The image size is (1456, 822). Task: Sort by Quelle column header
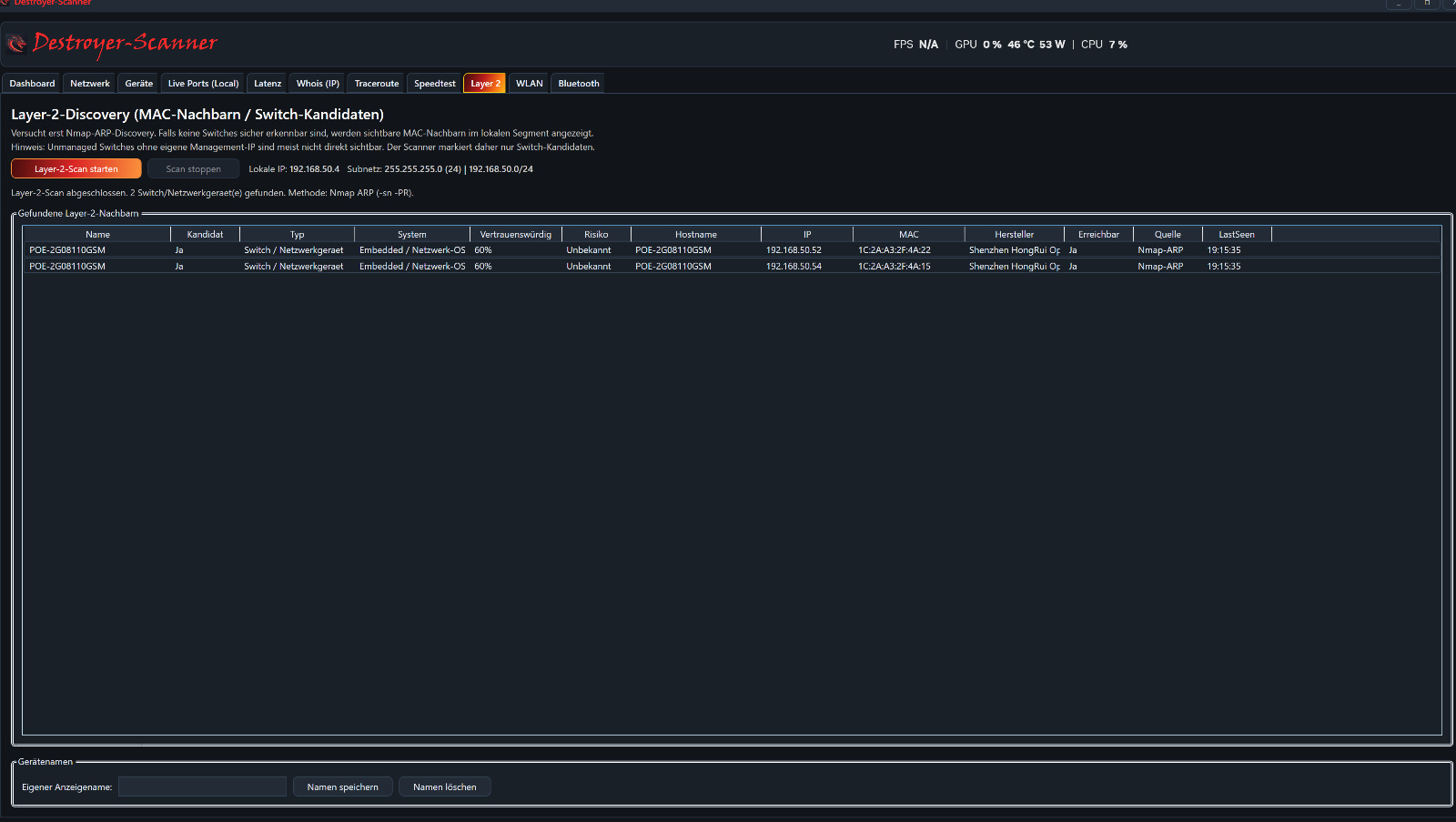coord(1168,234)
